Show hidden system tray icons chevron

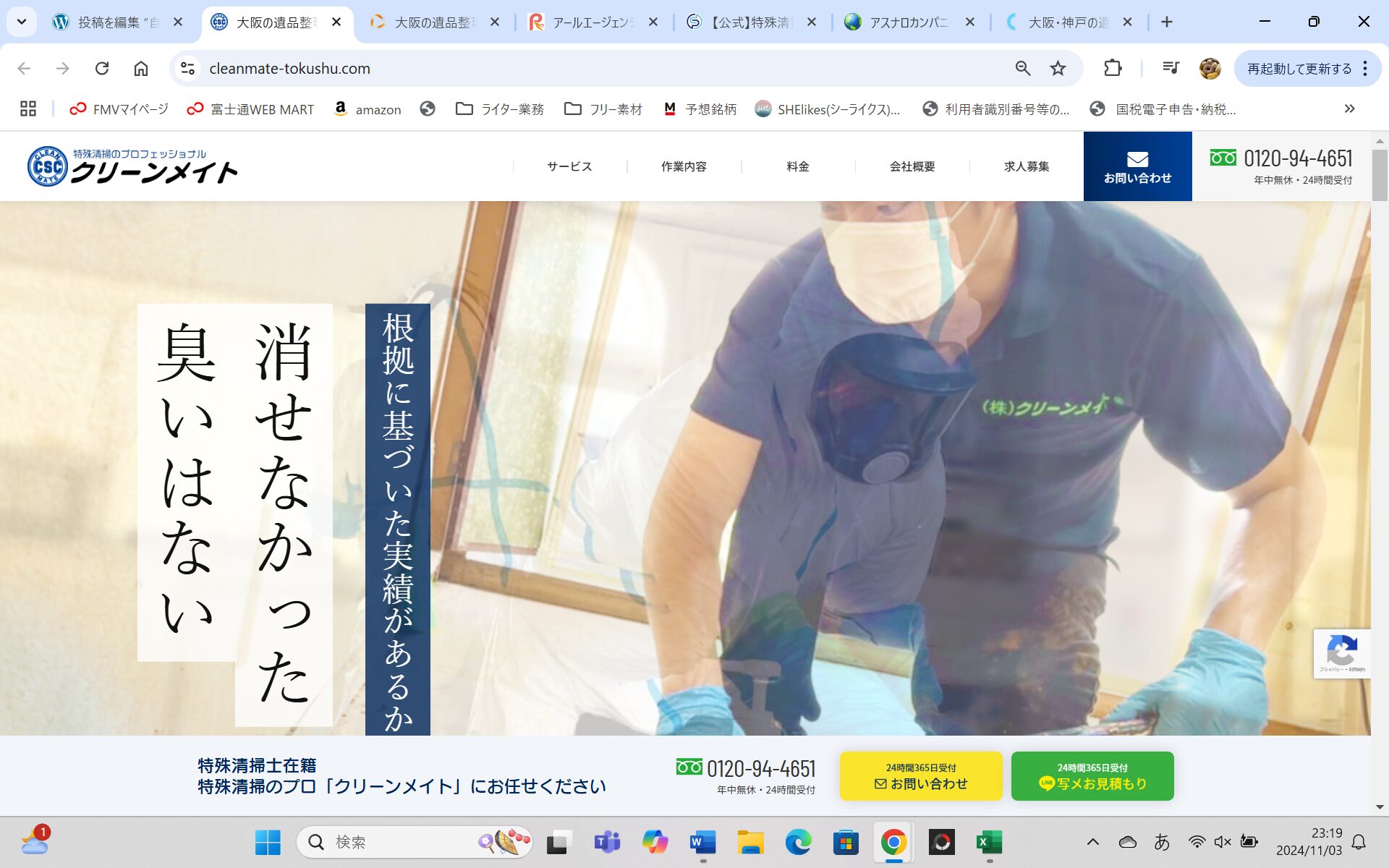click(x=1093, y=842)
